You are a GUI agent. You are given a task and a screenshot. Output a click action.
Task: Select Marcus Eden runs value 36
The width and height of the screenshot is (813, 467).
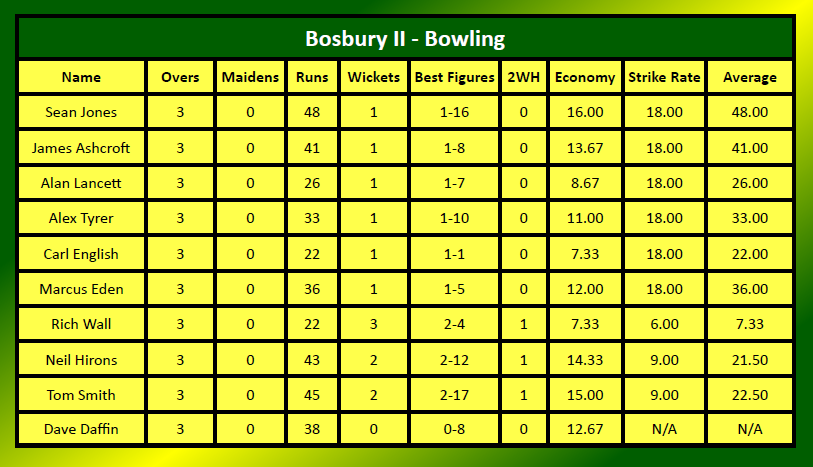coord(312,289)
